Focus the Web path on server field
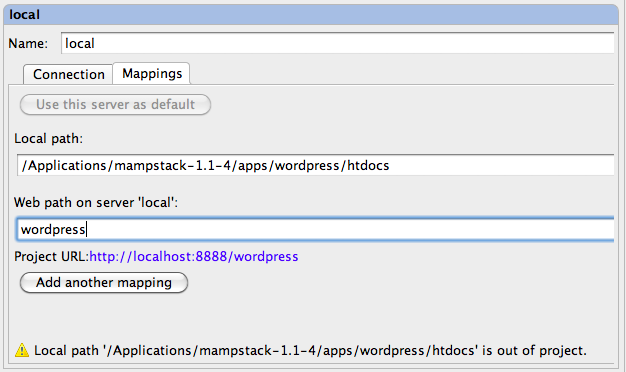This screenshot has height=372, width=626. click(x=315, y=230)
